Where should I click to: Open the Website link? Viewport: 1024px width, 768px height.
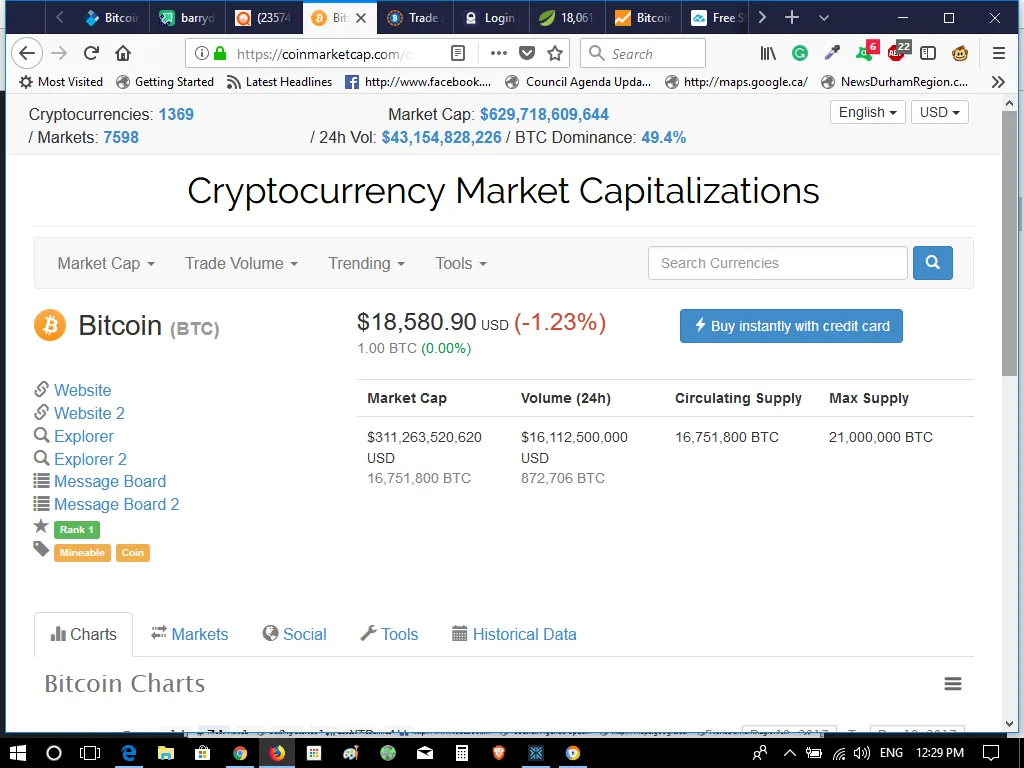click(x=82, y=390)
